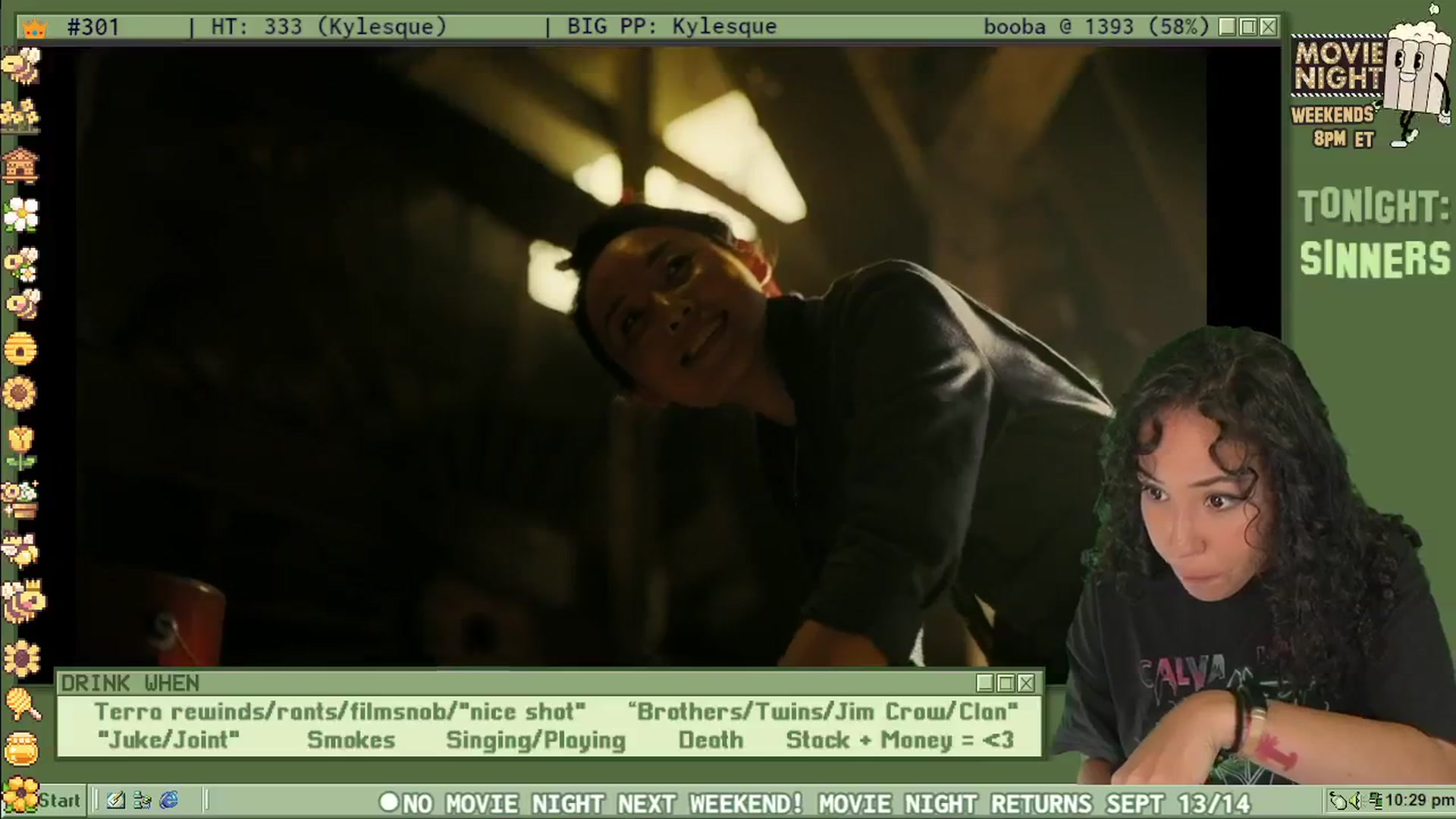Click the "Death" drink rule

click(x=711, y=740)
